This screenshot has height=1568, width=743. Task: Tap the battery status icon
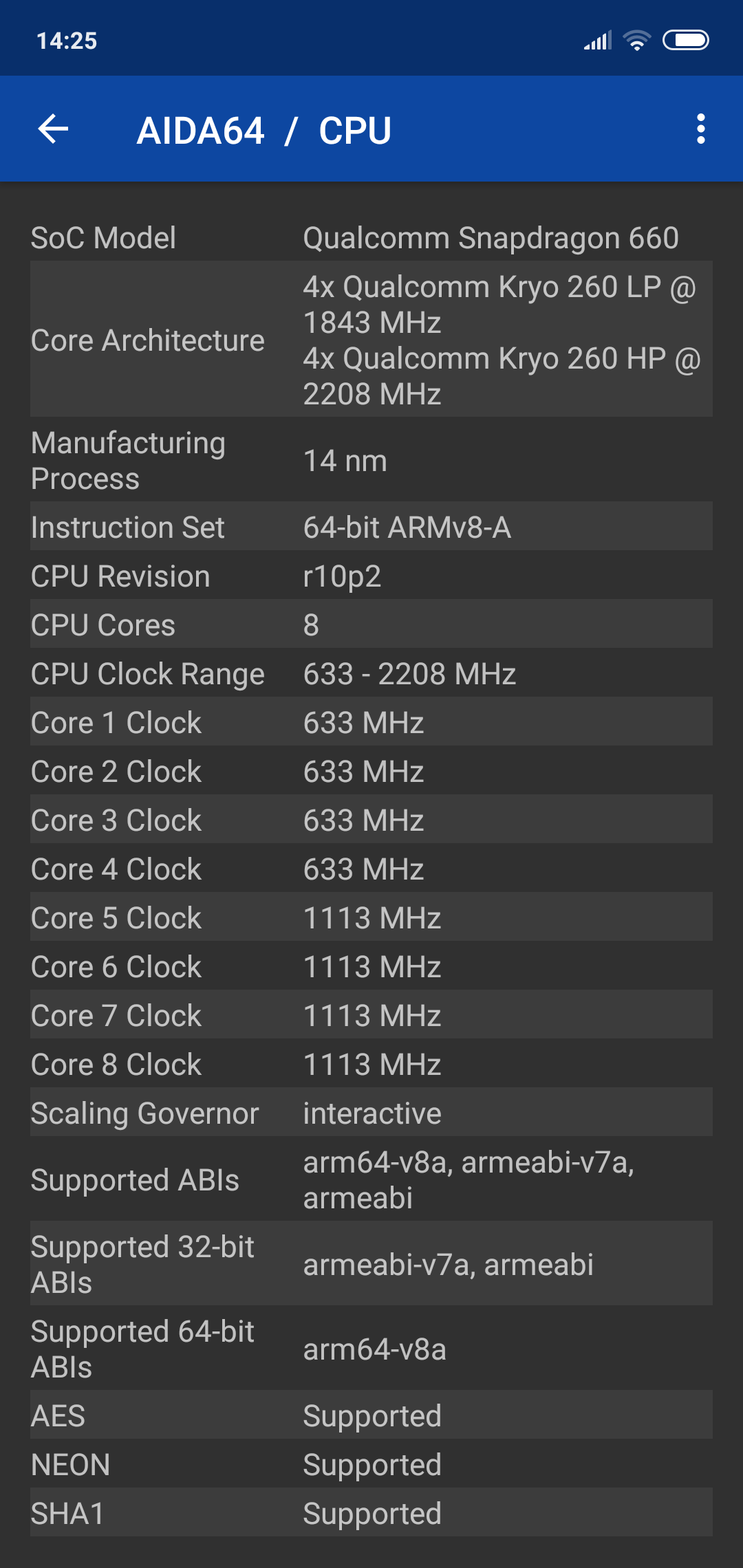[685, 41]
